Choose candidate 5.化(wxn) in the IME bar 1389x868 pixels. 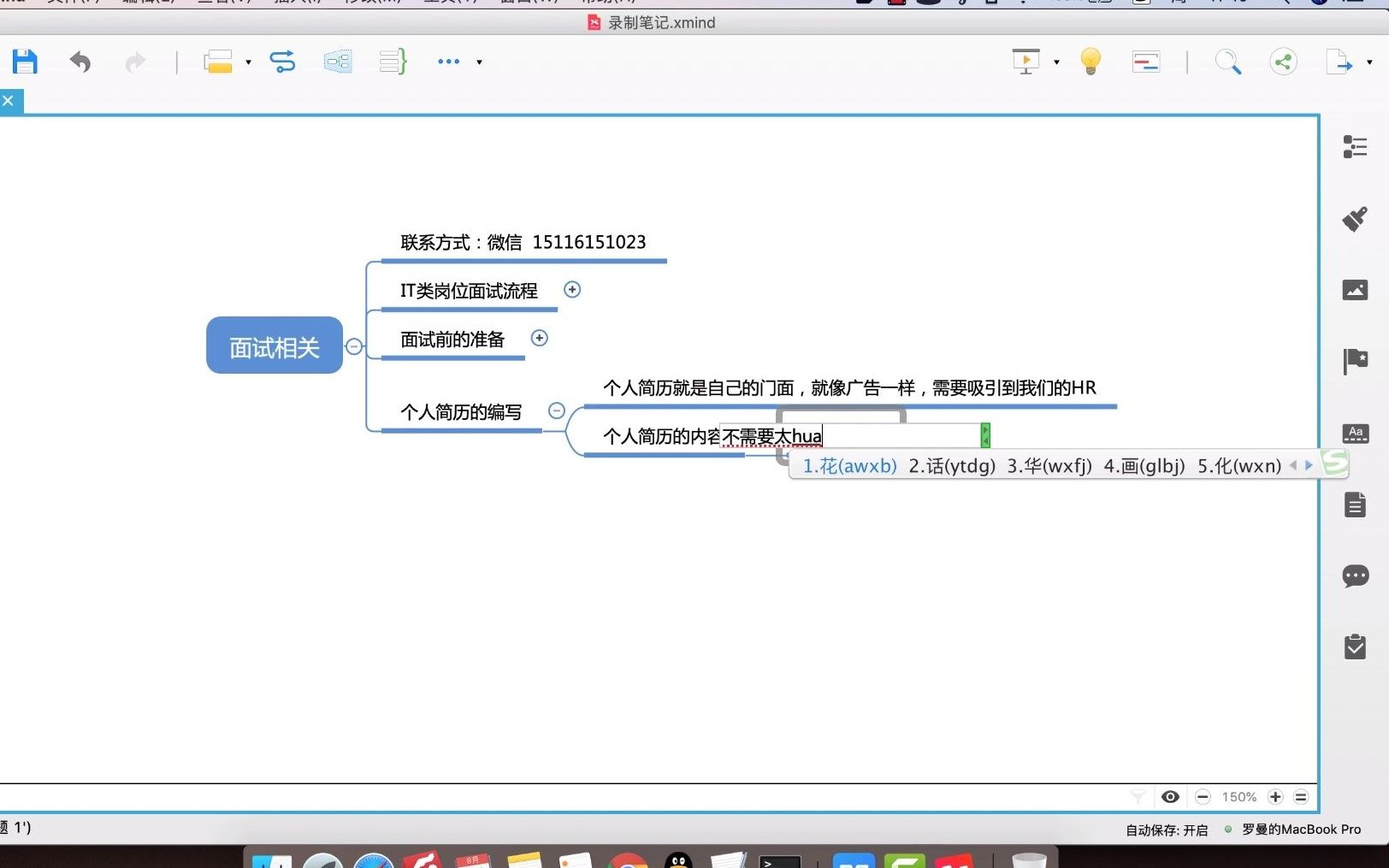pos(1239,466)
